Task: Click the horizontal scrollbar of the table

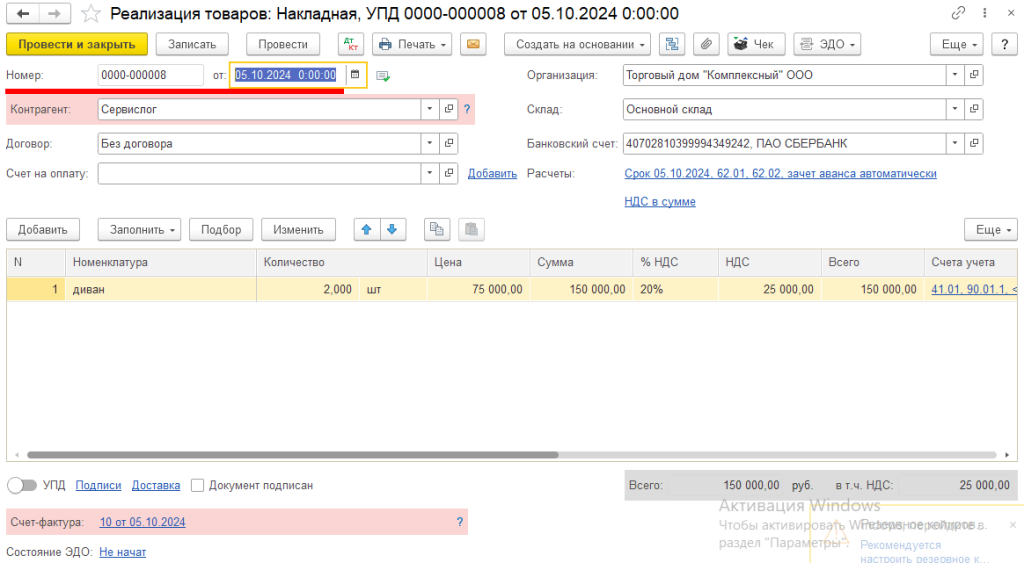Action: (x=300, y=455)
